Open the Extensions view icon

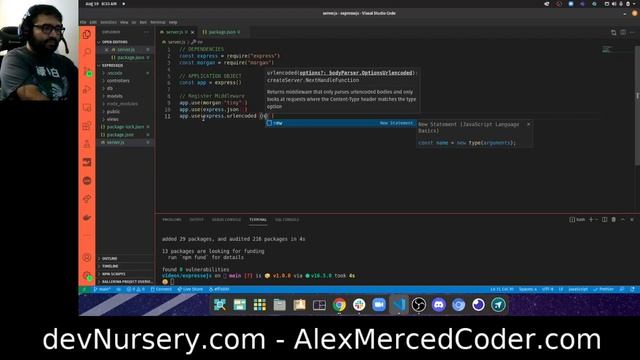click(x=87, y=126)
